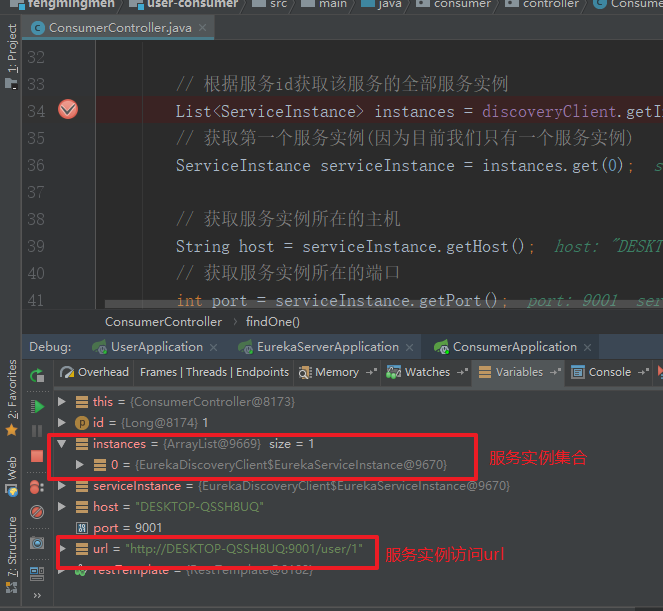
Task: Close the EurekaServerApplication debug tab
Action: (x=409, y=347)
